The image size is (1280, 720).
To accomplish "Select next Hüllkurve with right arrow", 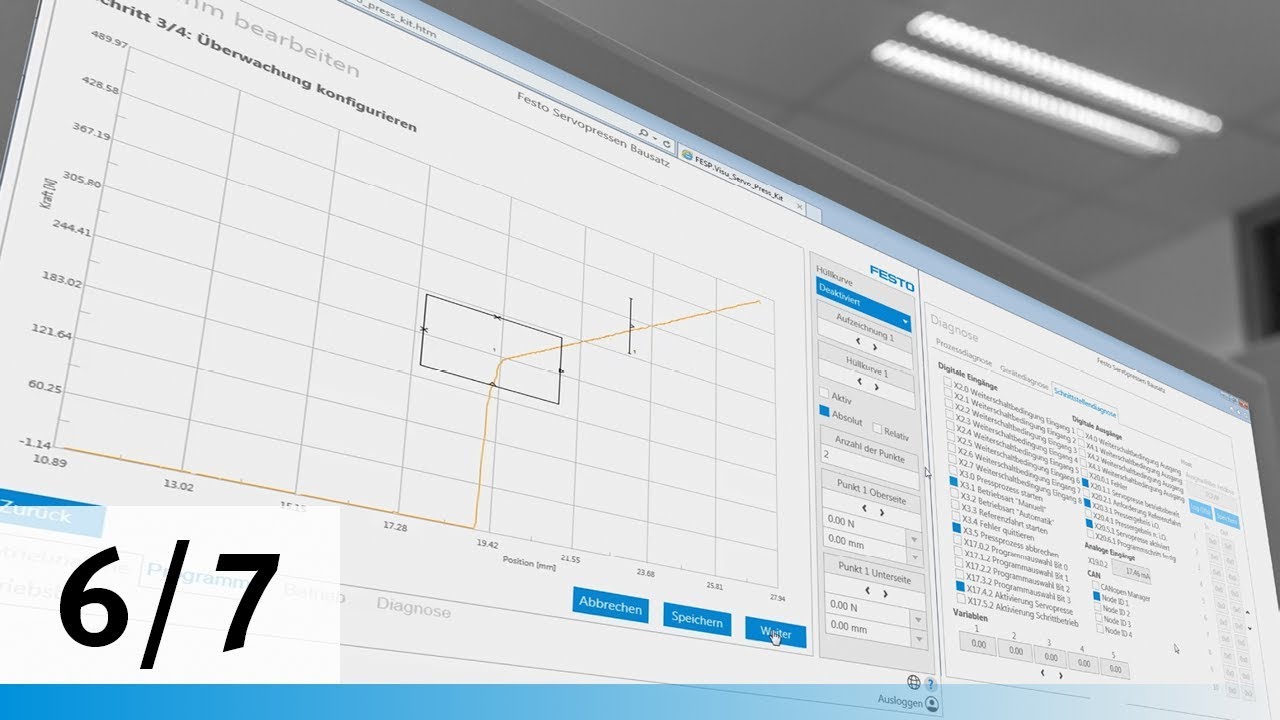I will coord(877,386).
